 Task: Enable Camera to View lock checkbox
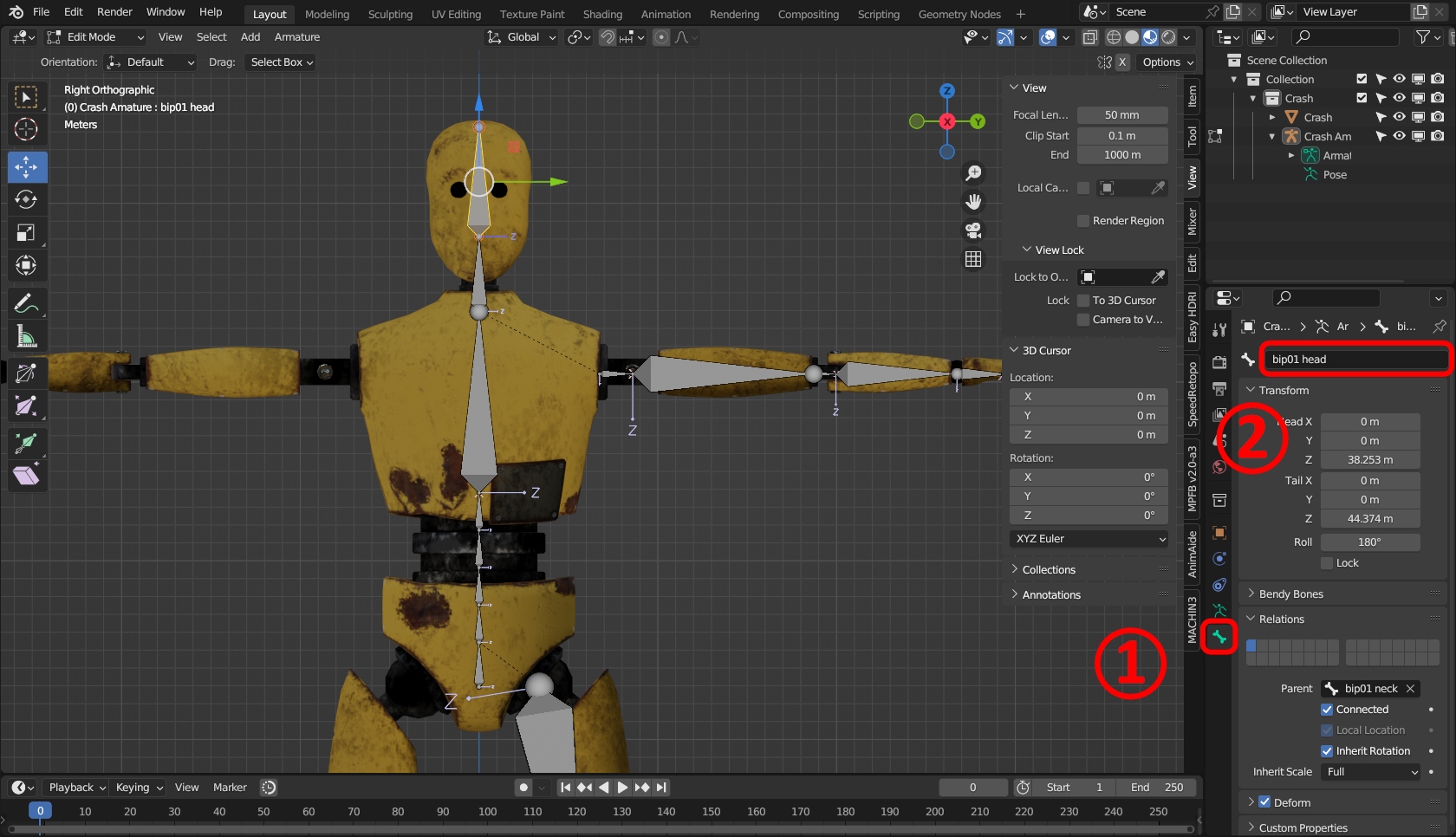pyautogui.click(x=1083, y=320)
